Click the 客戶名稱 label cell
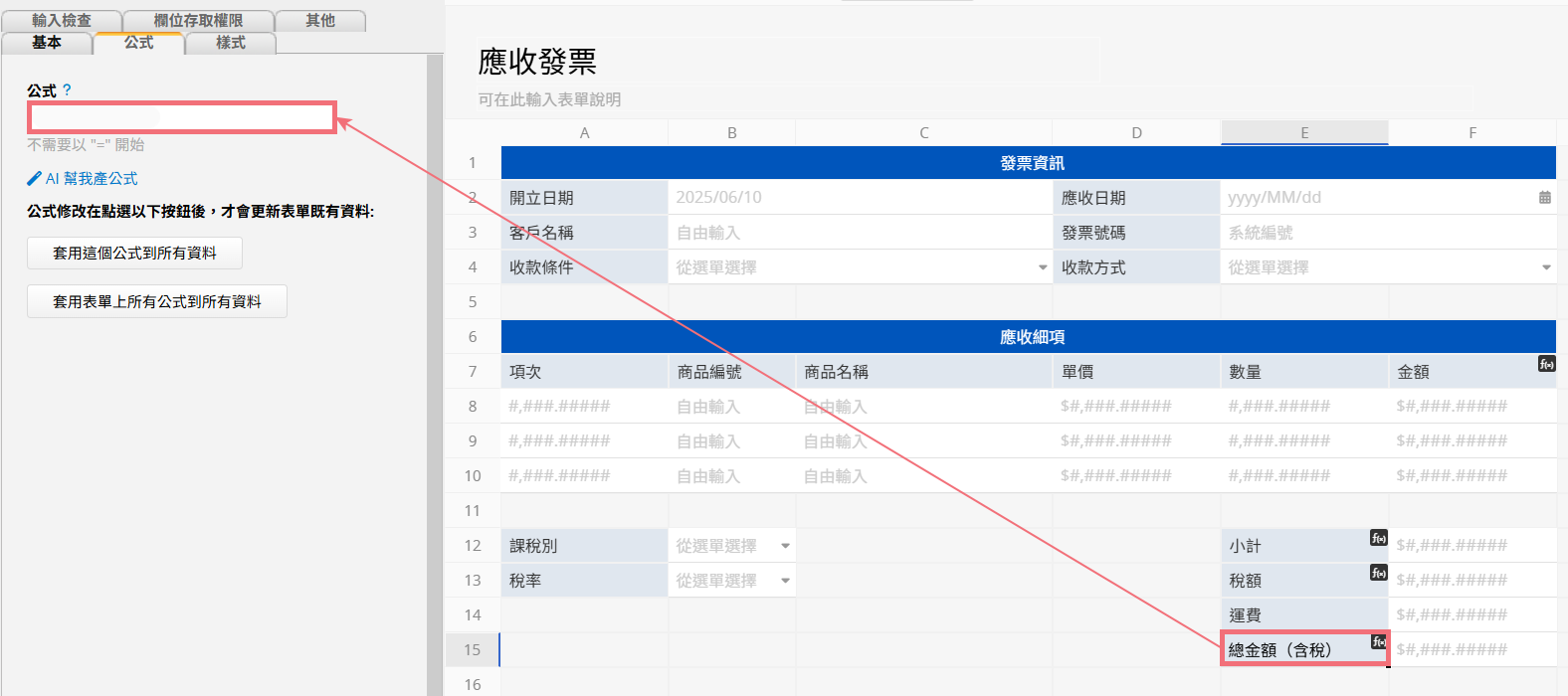 tap(584, 233)
